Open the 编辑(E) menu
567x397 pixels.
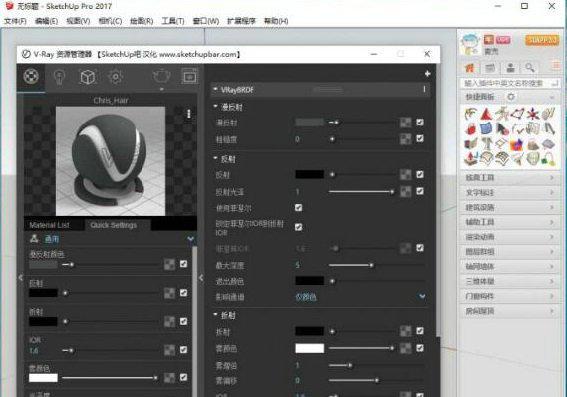pyautogui.click(x=46, y=21)
